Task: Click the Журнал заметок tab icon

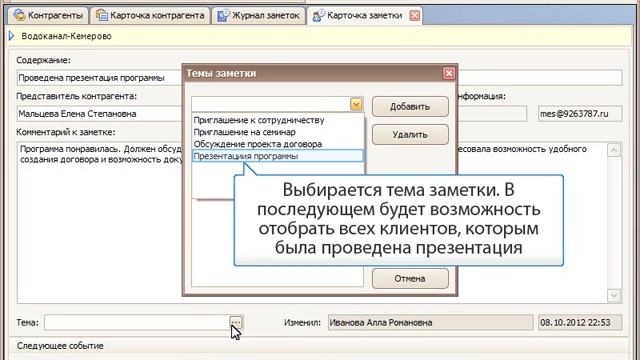Action: pyautogui.click(x=223, y=16)
